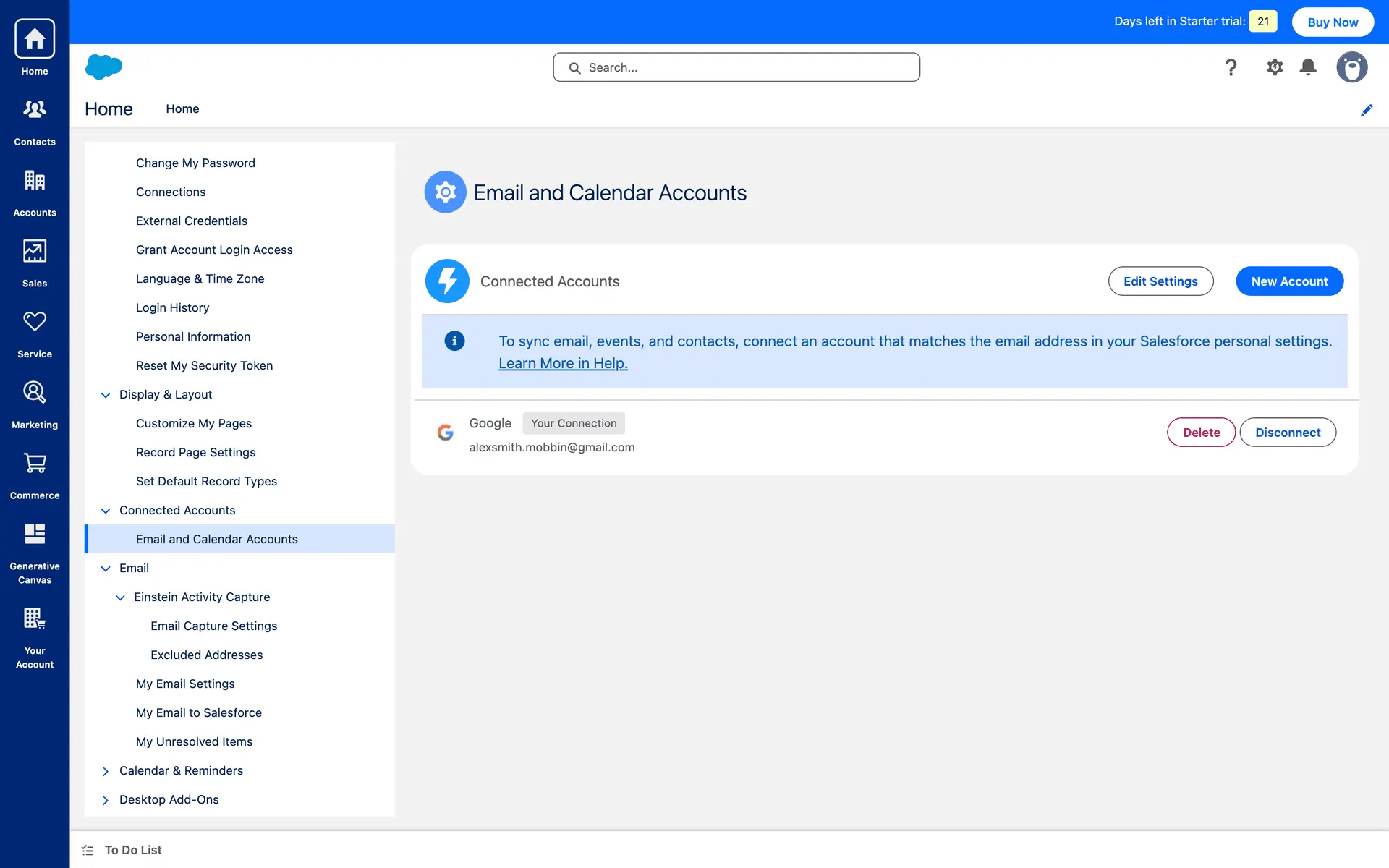Viewport: 1389px width, 868px height.
Task: Click the help question mark icon
Action: coord(1231,67)
